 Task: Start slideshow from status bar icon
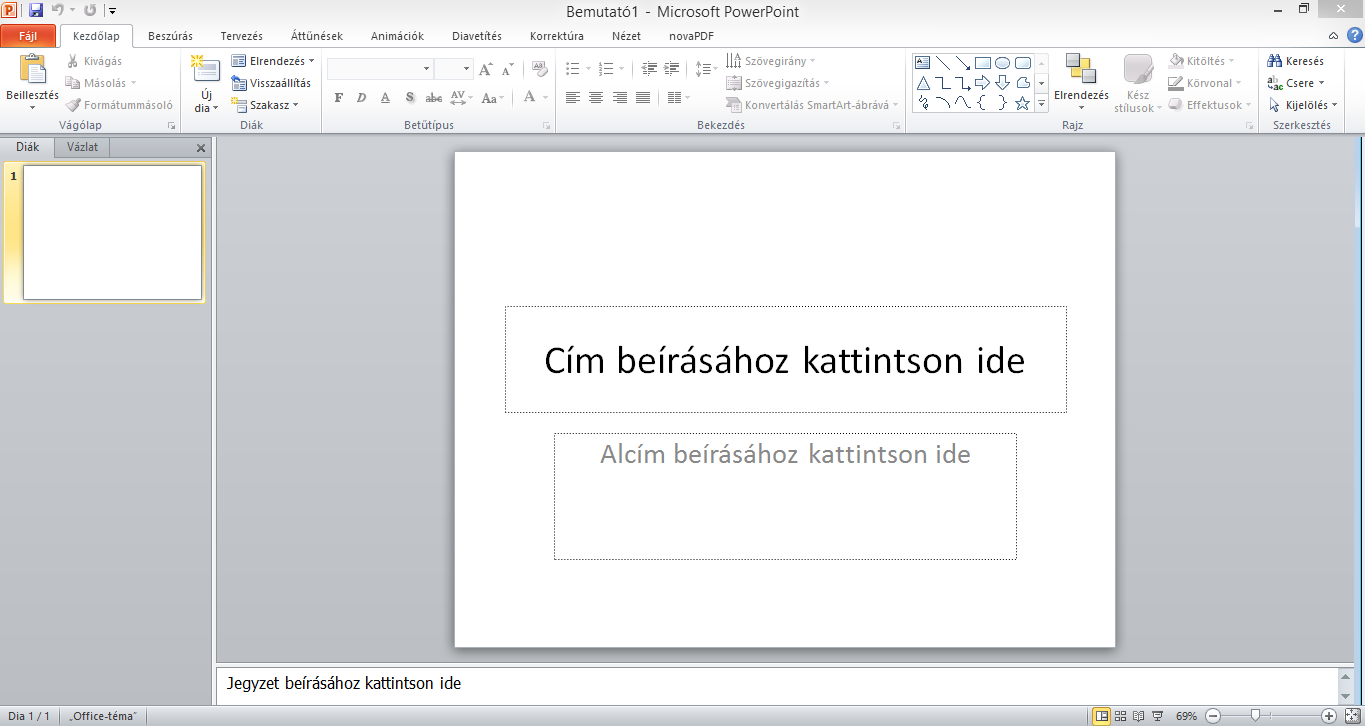pos(1156,716)
